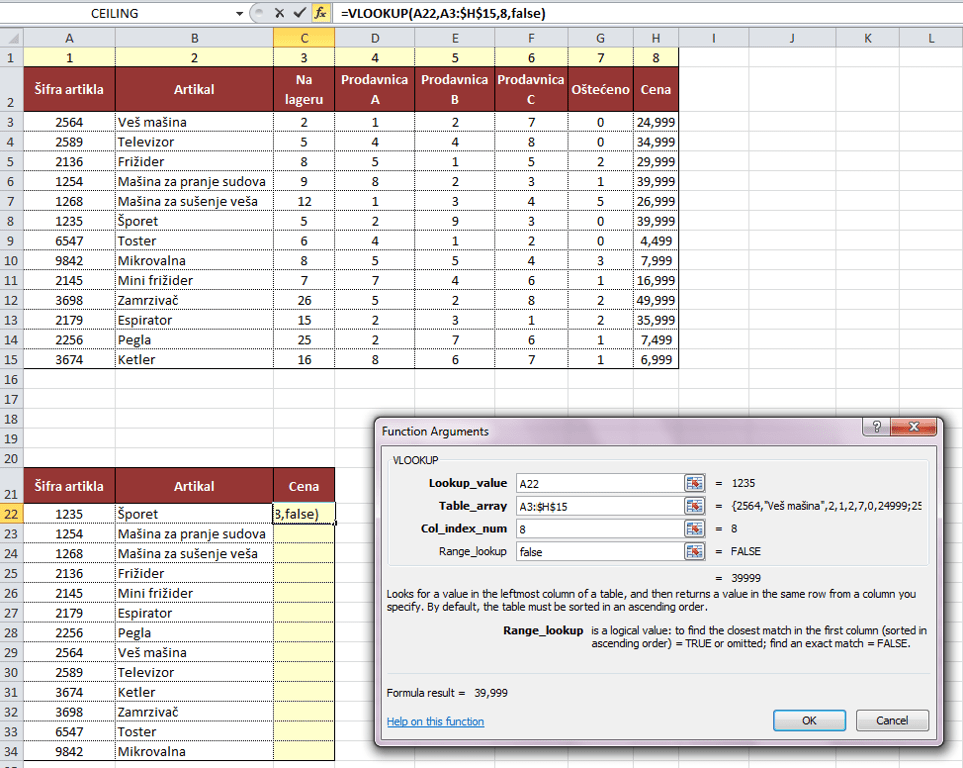This screenshot has width=963, height=768.
Task: Click the 'Artikal' header in row 21
Action: coord(194,486)
